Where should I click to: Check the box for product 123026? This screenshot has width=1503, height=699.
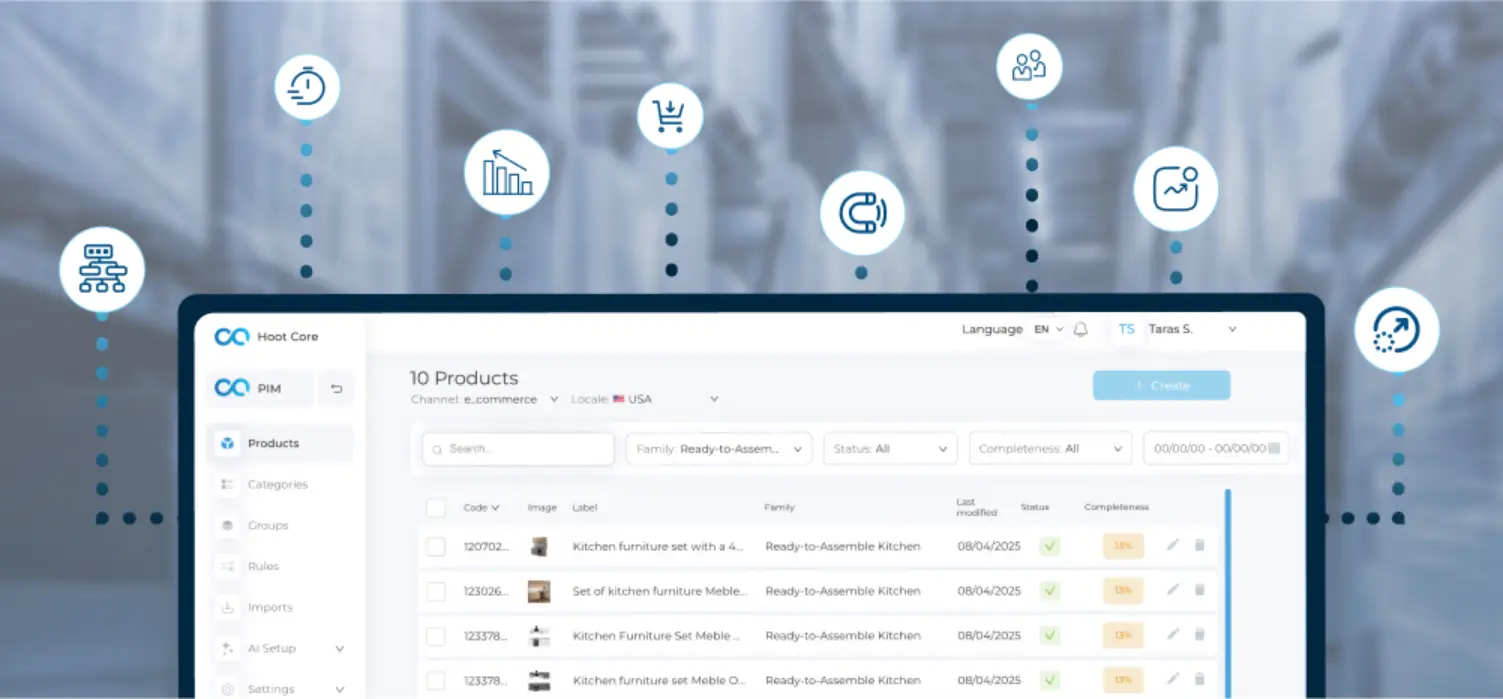pos(435,591)
